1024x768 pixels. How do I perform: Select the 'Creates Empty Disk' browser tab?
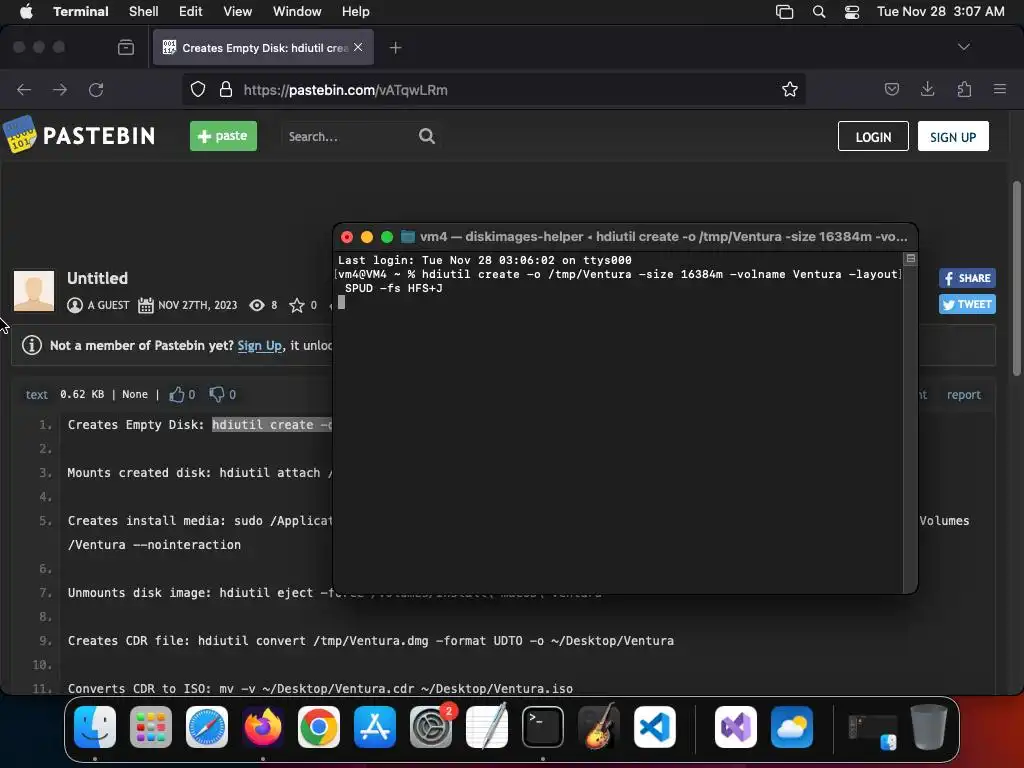263,48
